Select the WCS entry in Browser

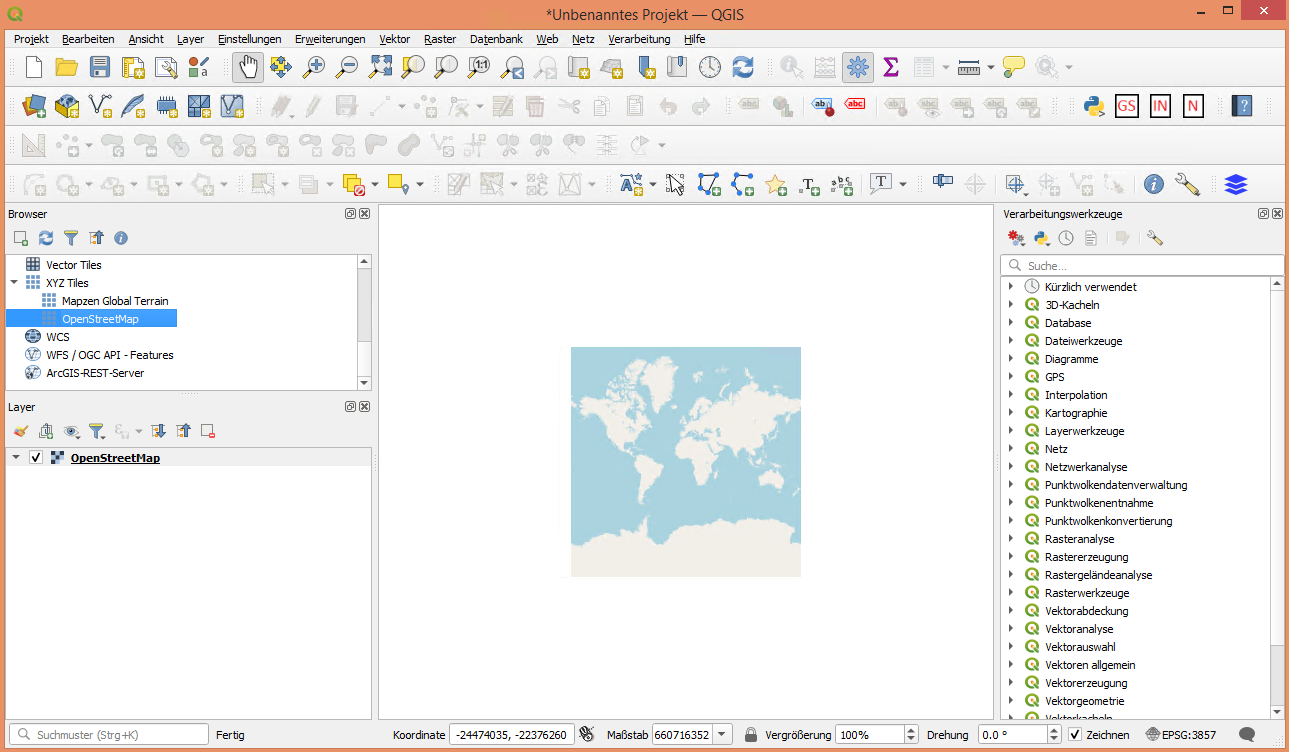[x=58, y=337]
